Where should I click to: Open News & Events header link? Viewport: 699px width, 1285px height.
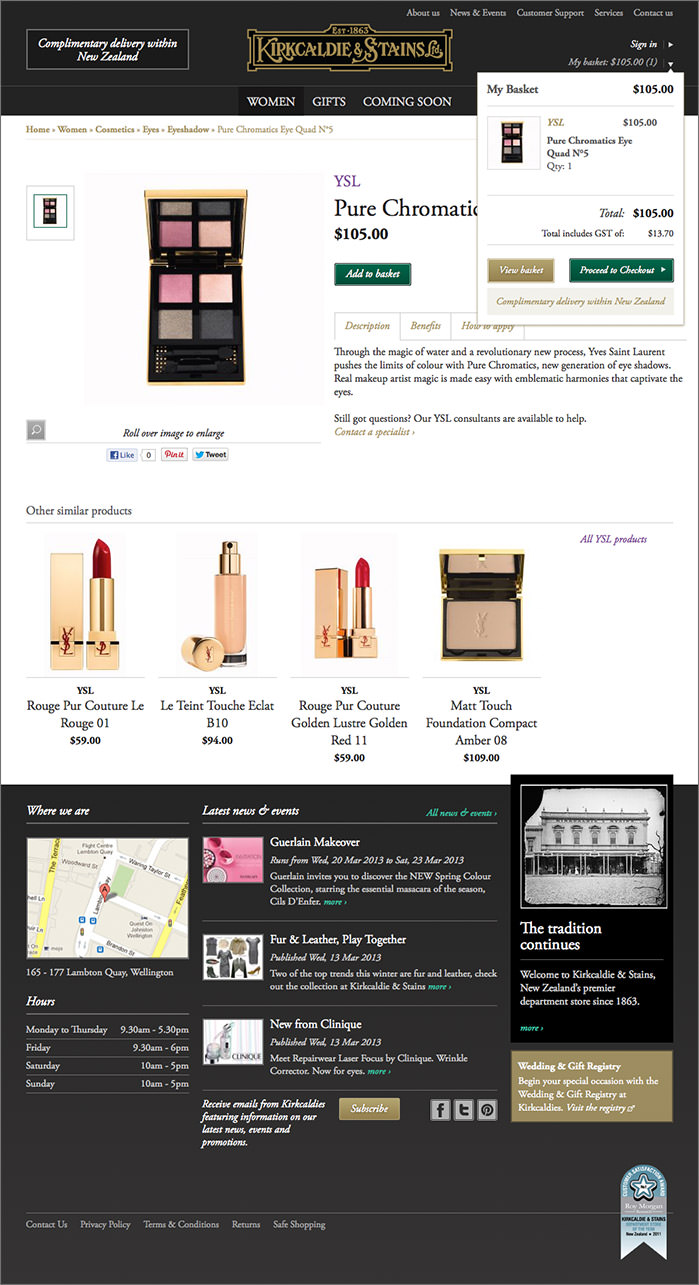pos(478,13)
